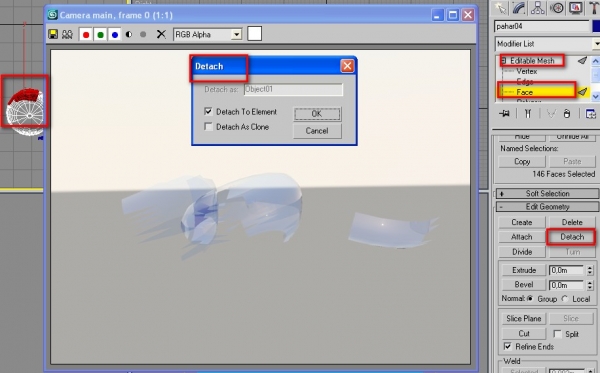Cancel the Detach dialog
Viewport: 600px width, 373px height.
coord(317,131)
